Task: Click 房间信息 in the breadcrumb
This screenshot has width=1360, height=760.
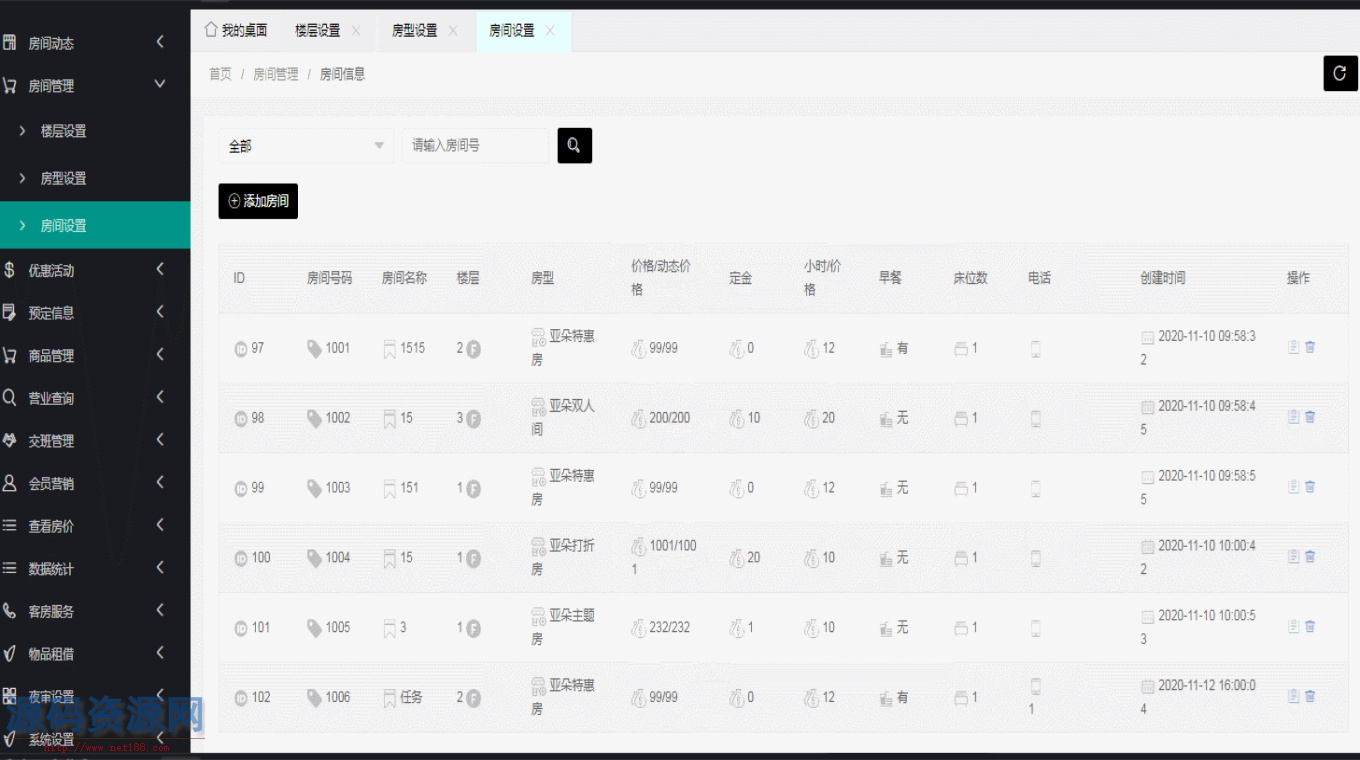Action: click(x=342, y=74)
